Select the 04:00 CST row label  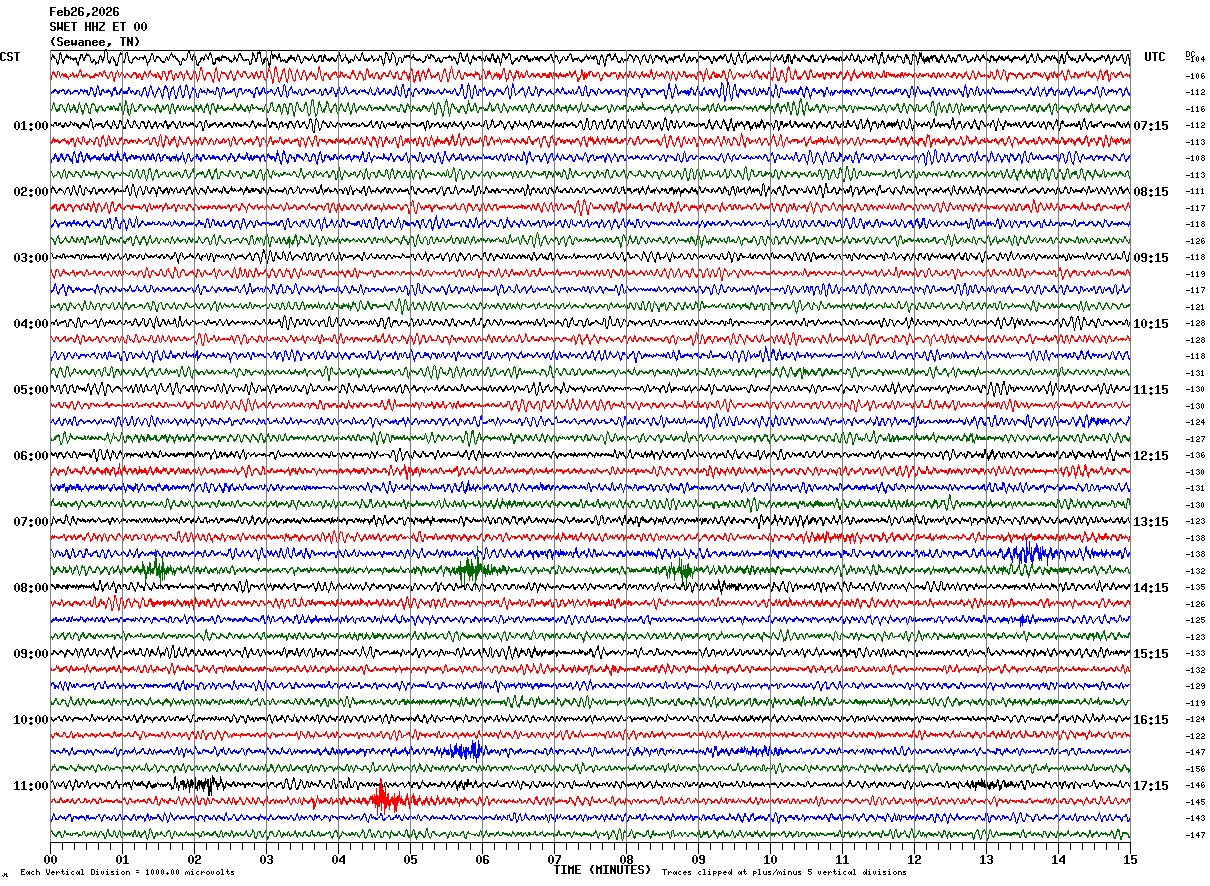pos(30,324)
